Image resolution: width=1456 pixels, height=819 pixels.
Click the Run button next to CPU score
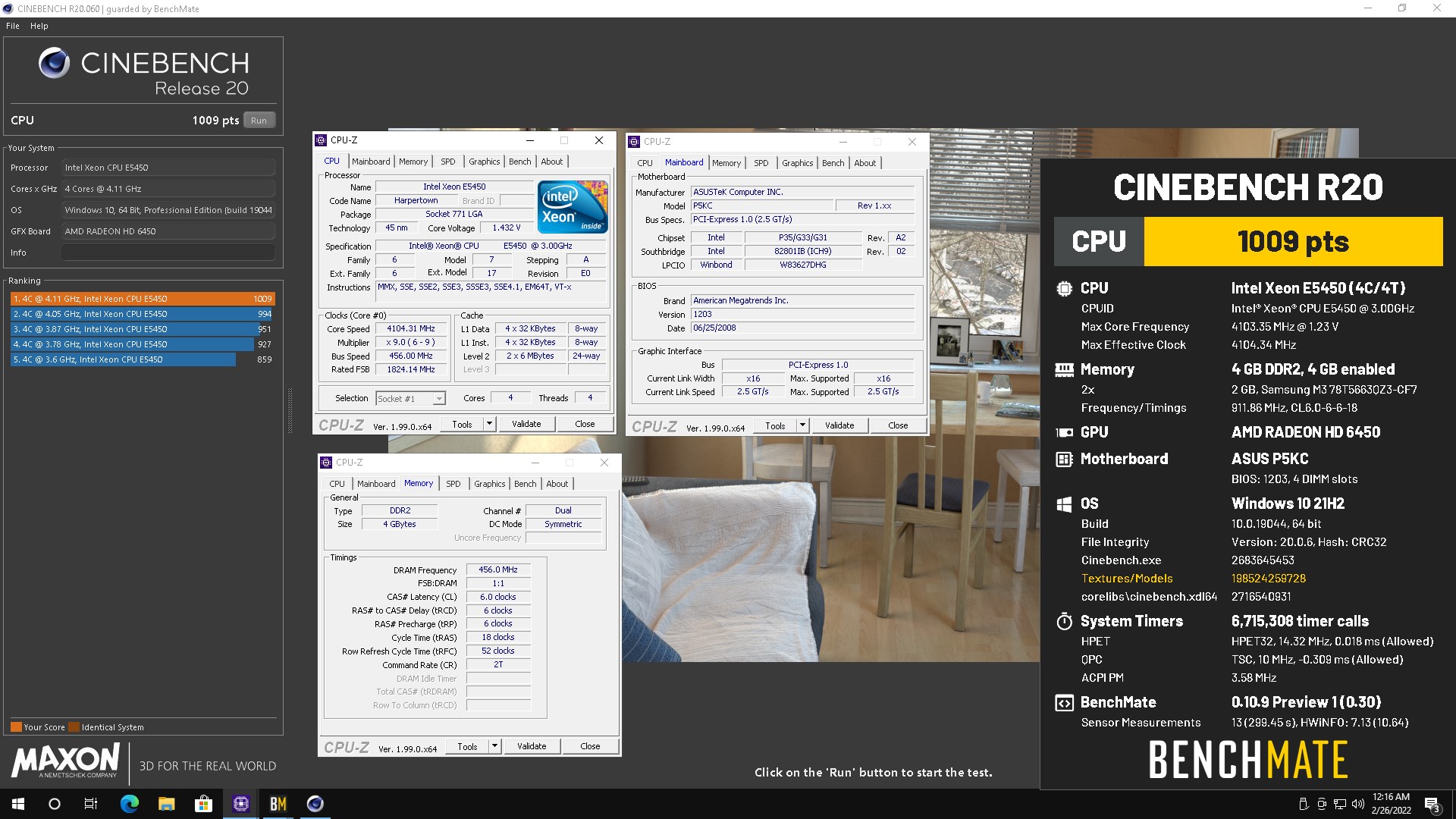pyautogui.click(x=259, y=120)
